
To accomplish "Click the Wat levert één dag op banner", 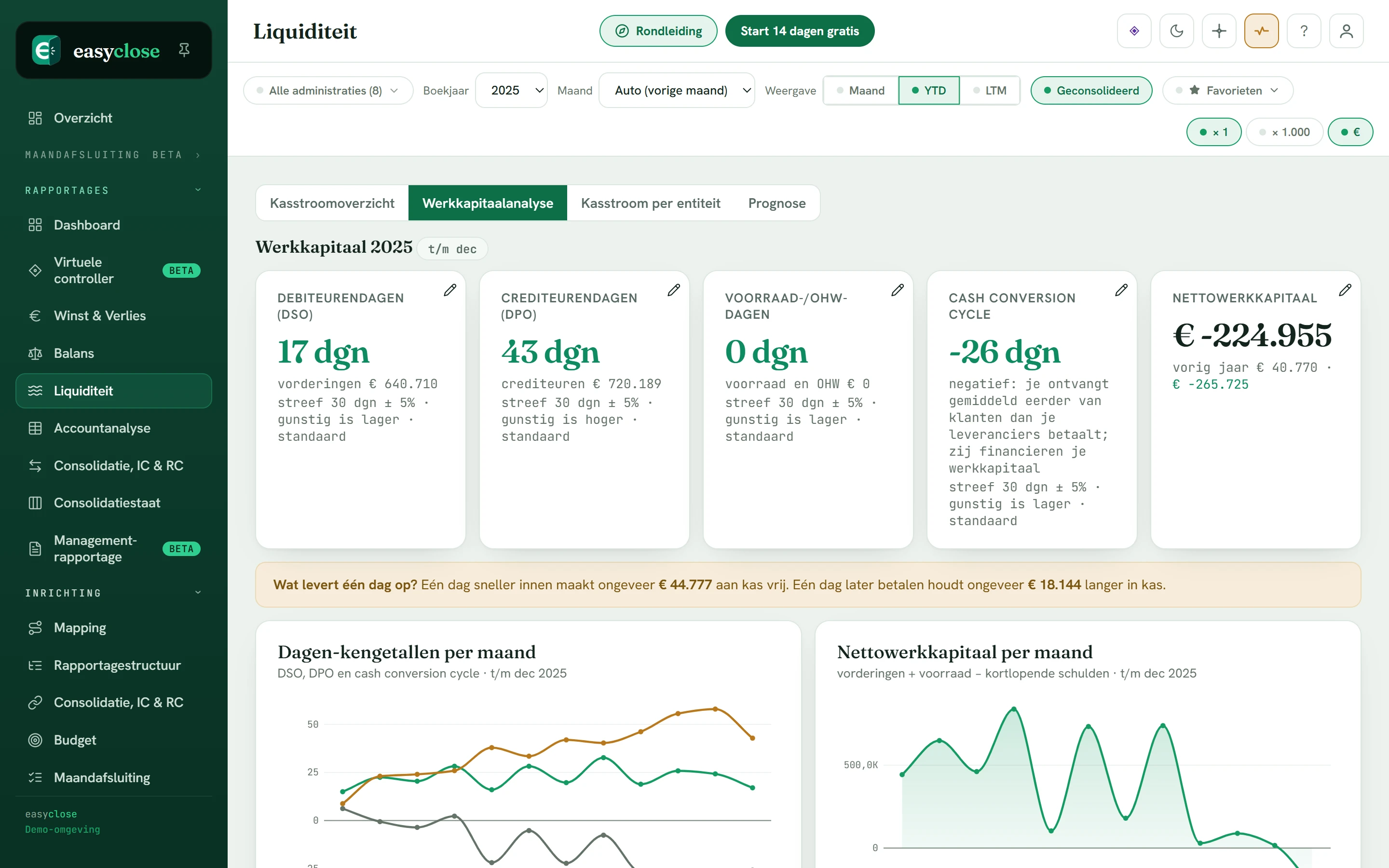I will [x=807, y=584].
